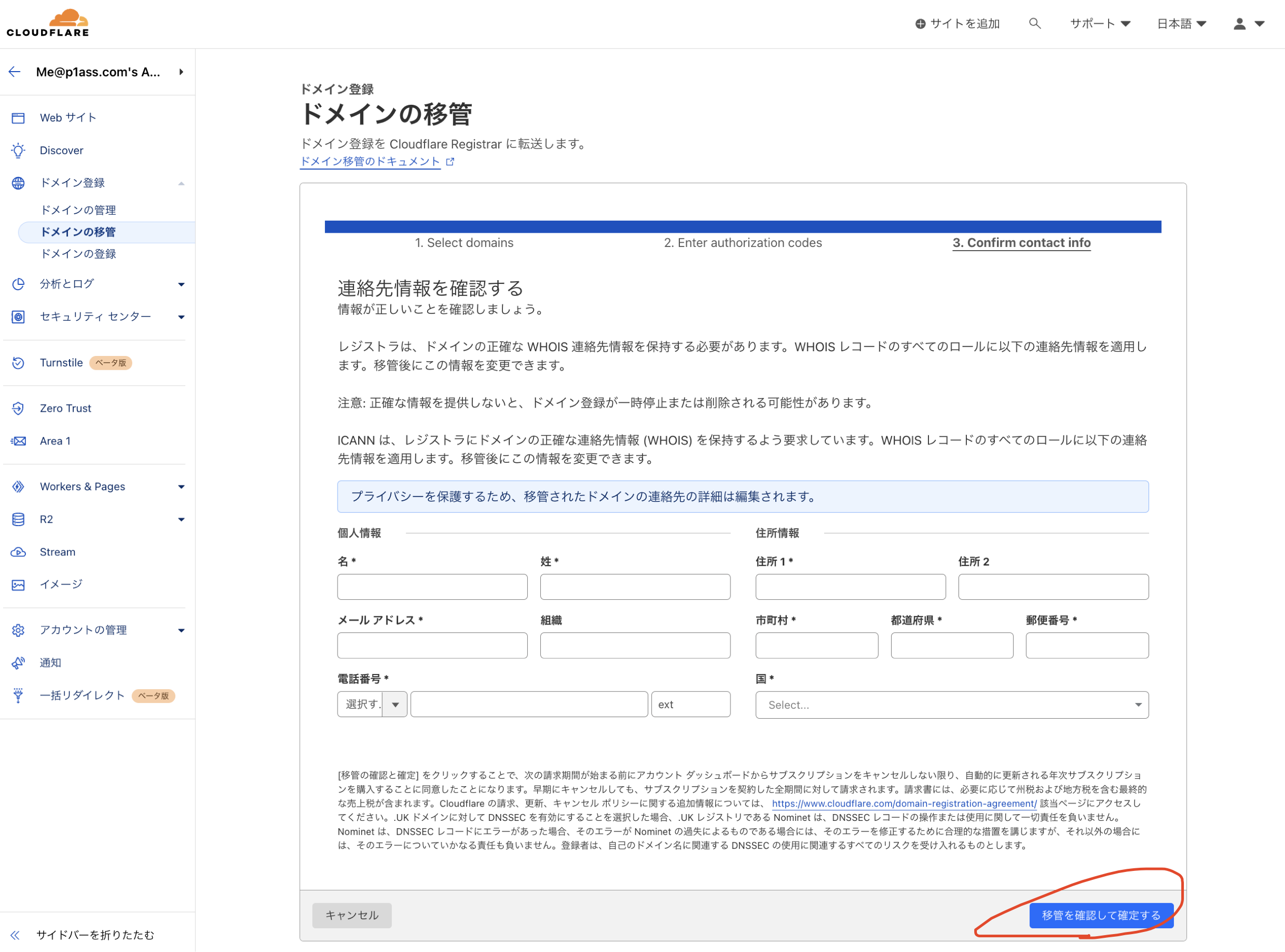
Task: Collapse sidebar with double chevron icon
Action: click(15, 935)
